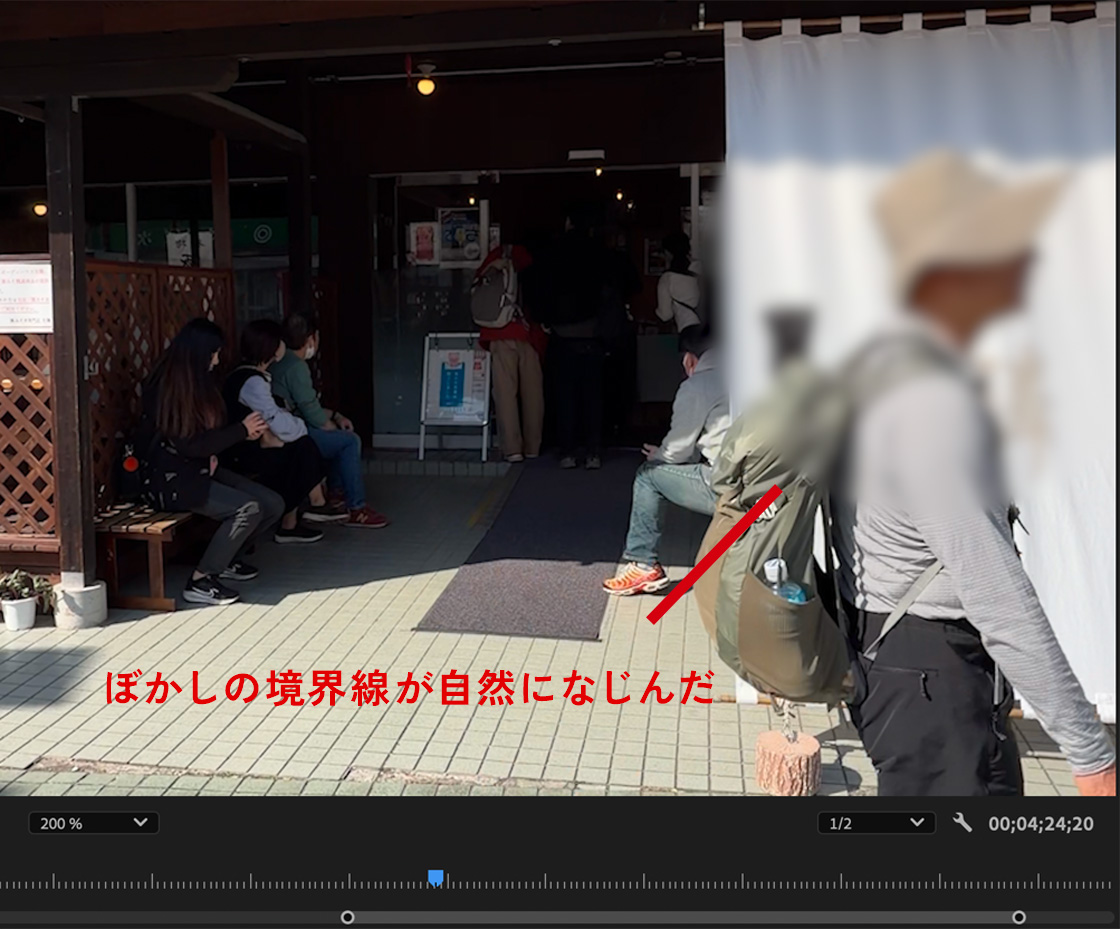The image size is (1120, 929).
Task: Open the 1/2 playback resolution dropdown
Action: [876, 823]
